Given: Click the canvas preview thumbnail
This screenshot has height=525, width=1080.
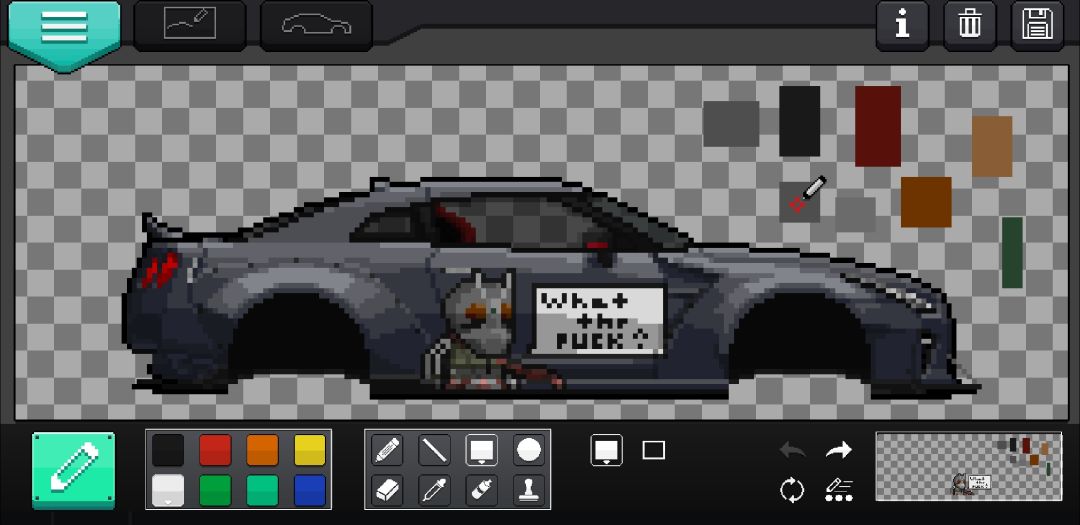Looking at the screenshot, I should click(x=968, y=466).
